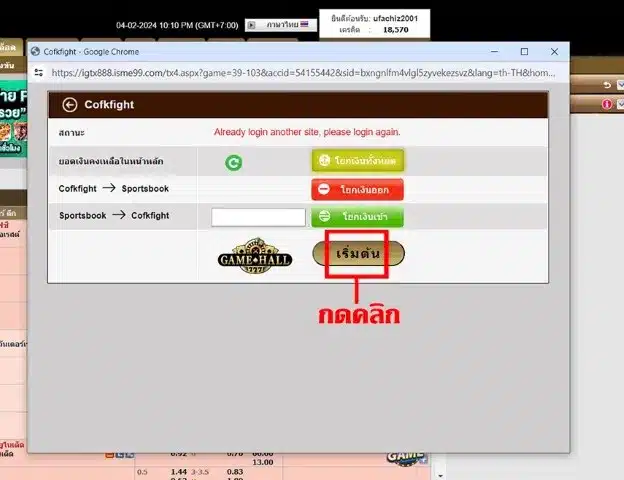Refresh the main wallet balance
The width and height of the screenshot is (624, 480).
tap(234, 162)
